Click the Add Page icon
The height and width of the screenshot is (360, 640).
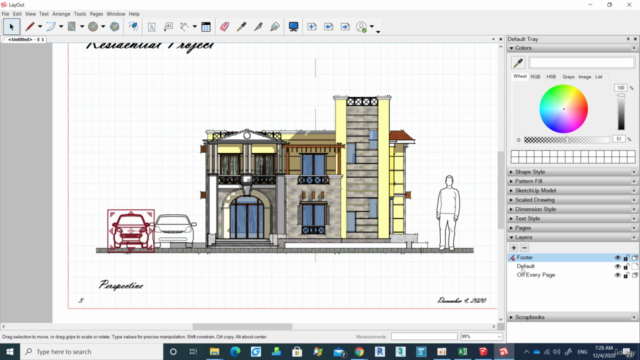pyautogui.click(x=312, y=27)
